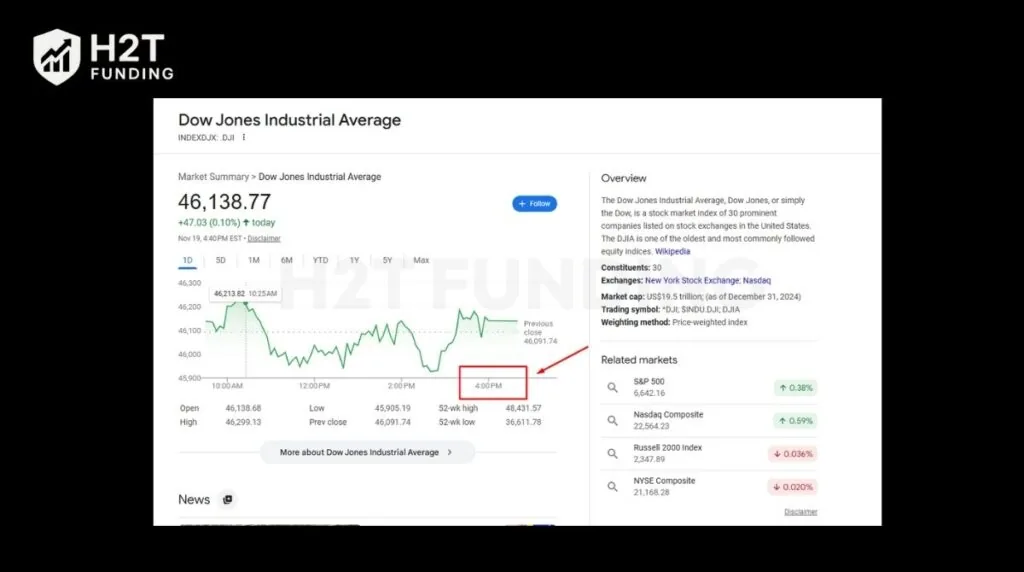Switch chart to 1M range
The height and width of the screenshot is (572, 1024).
[254, 261]
